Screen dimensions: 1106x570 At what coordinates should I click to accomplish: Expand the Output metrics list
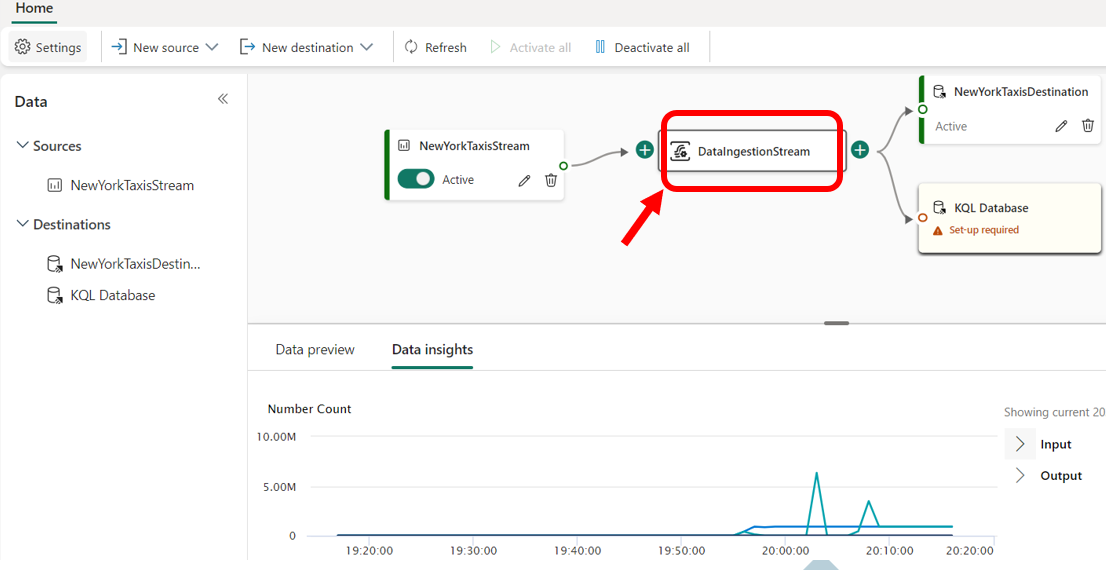pyautogui.click(x=1020, y=475)
